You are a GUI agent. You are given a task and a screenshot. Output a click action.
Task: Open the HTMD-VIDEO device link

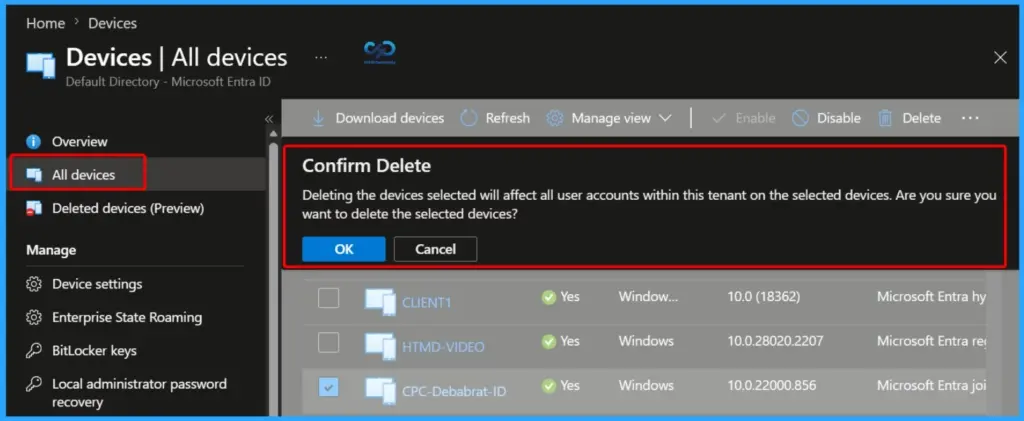[x=443, y=347]
